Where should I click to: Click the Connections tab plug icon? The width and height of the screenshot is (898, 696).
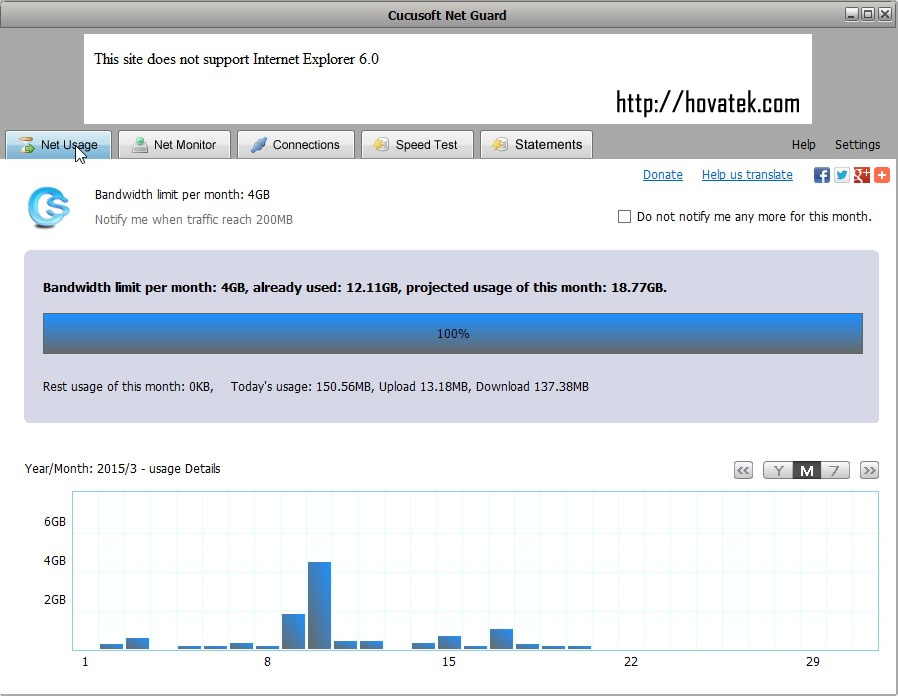pyautogui.click(x=259, y=145)
